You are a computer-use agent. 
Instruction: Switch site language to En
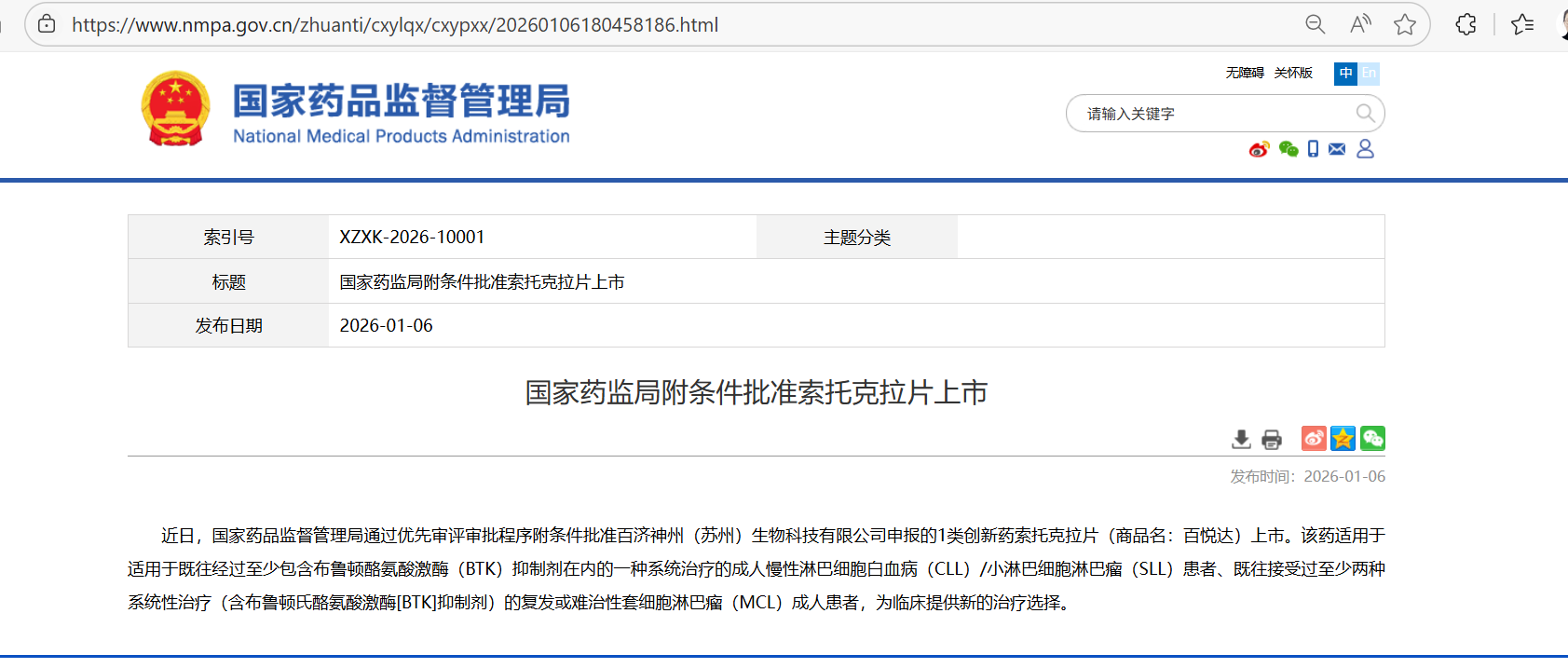tap(1369, 74)
